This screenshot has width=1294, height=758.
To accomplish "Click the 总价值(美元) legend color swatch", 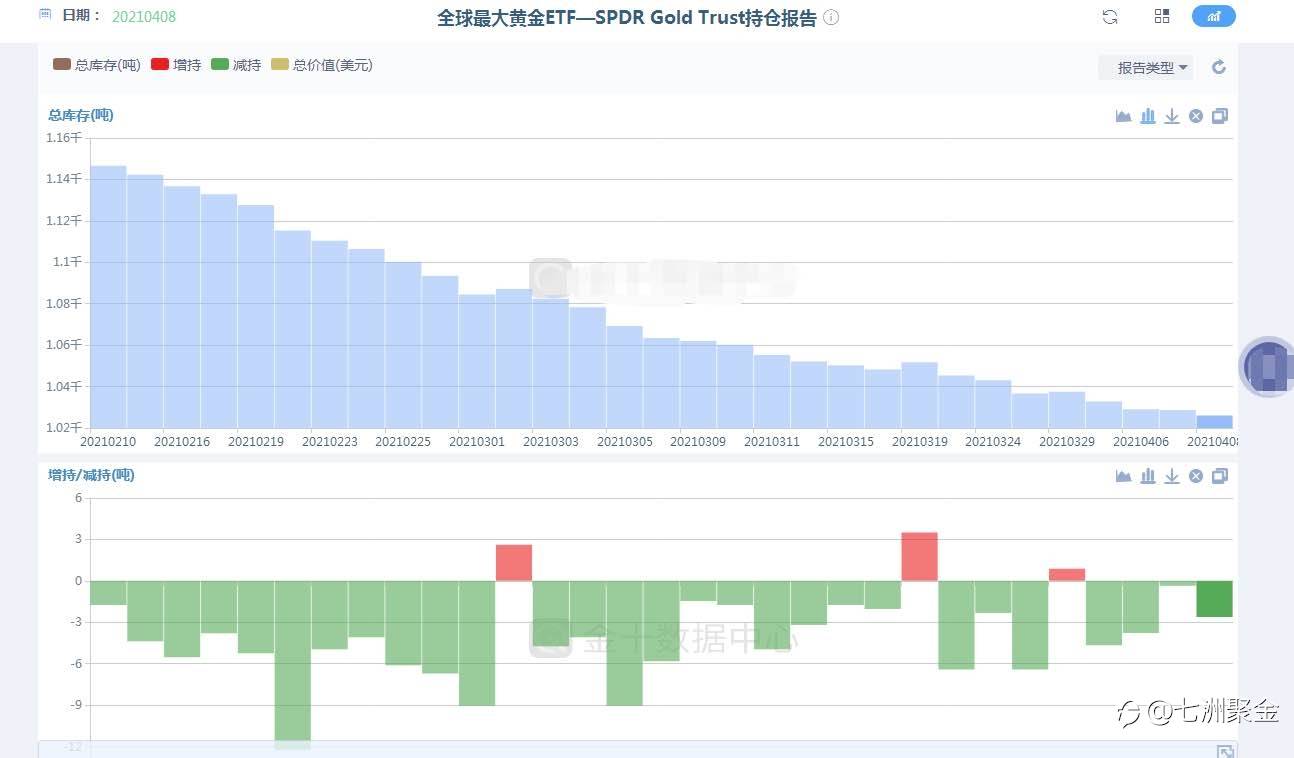I will click(x=280, y=65).
